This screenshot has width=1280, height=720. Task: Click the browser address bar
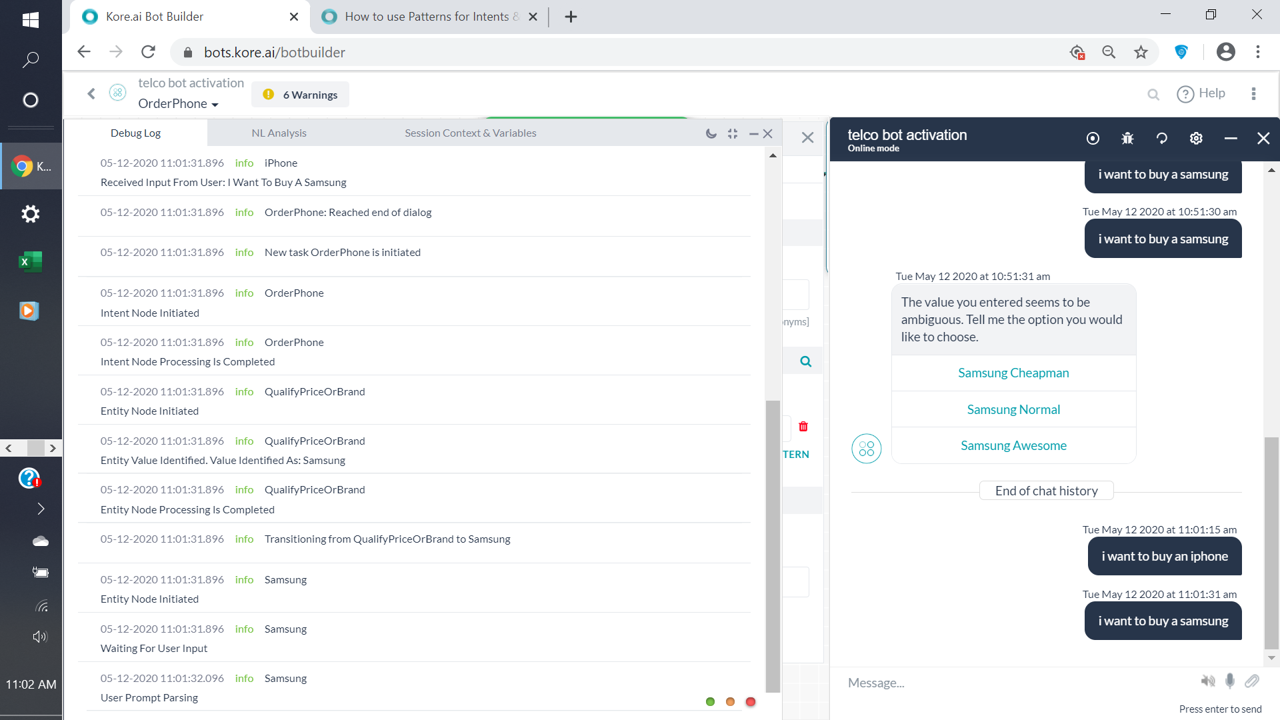[620, 52]
